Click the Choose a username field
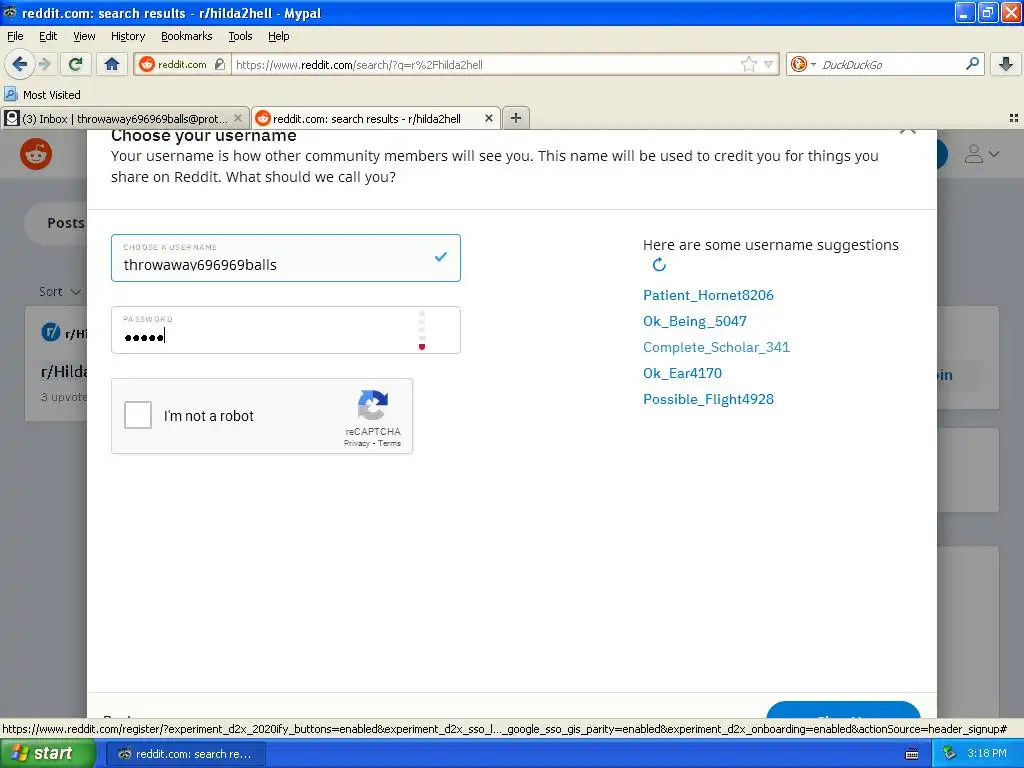The image size is (1024, 768). pos(285,258)
